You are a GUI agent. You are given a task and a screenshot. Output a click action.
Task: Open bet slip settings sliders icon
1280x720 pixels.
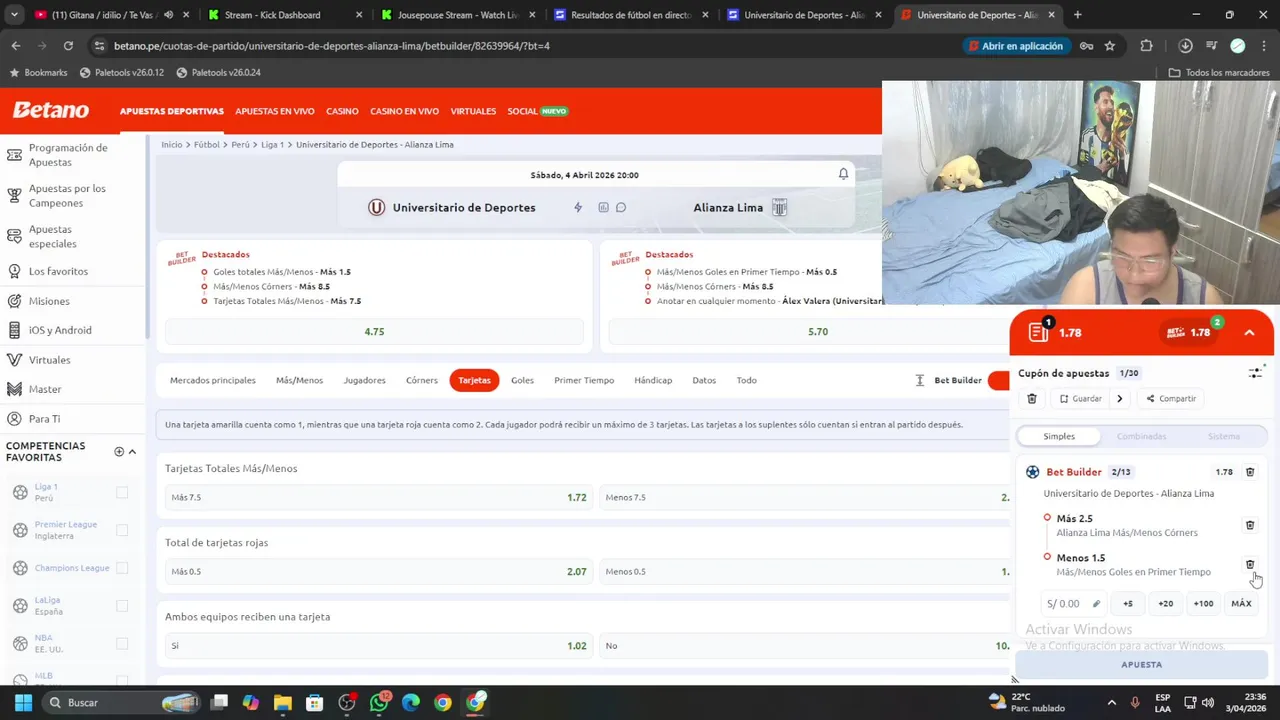click(1255, 373)
